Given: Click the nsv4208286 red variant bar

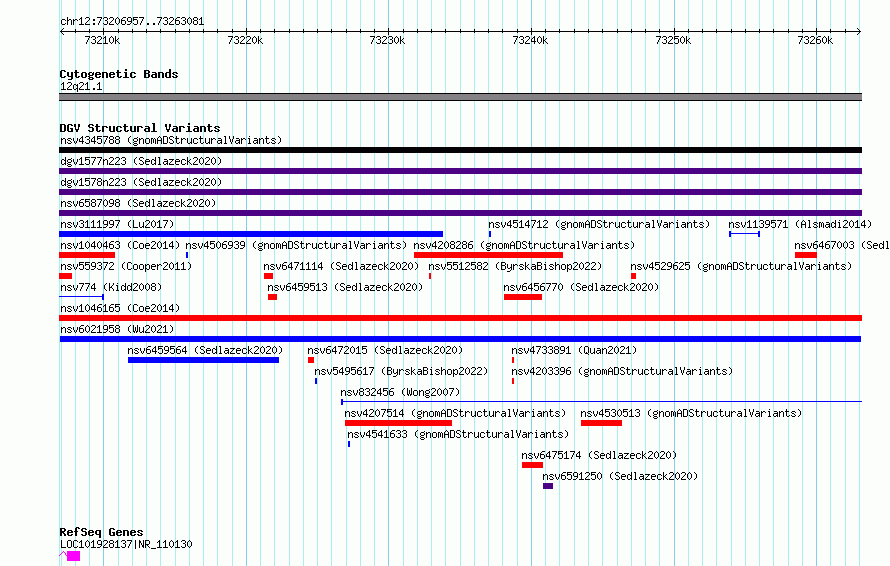Looking at the screenshot, I should pyautogui.click(x=488, y=255).
